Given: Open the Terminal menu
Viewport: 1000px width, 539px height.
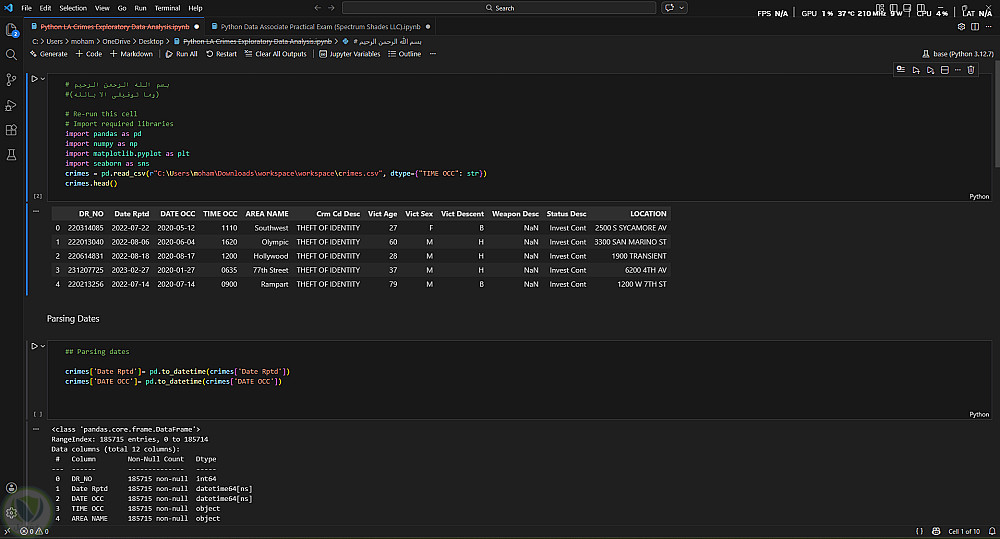Looking at the screenshot, I should click(x=167, y=7).
